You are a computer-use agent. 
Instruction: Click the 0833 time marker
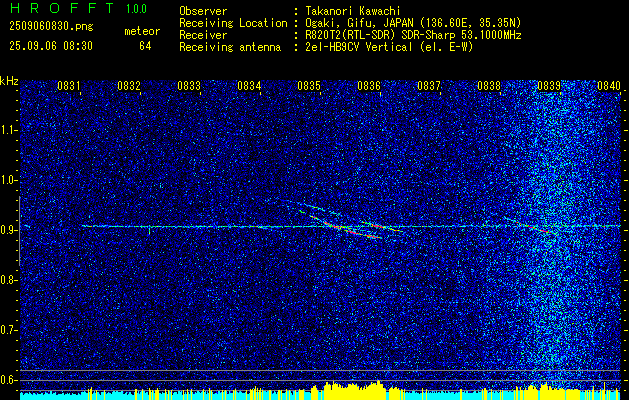point(189,86)
